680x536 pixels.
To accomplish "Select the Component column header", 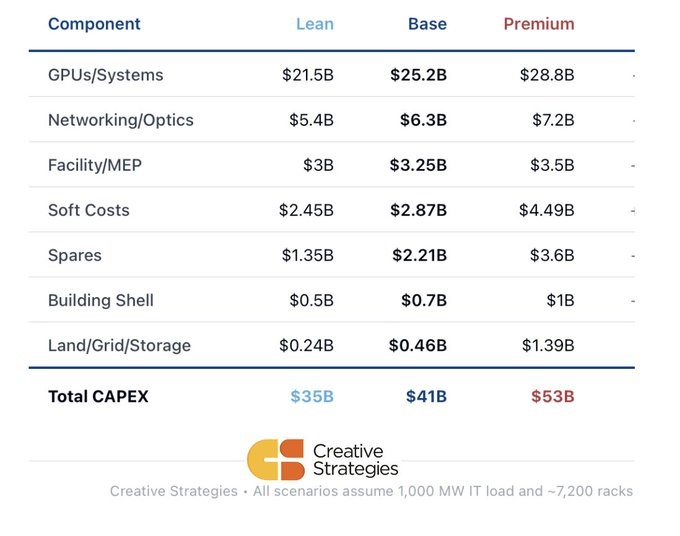I will tap(94, 24).
